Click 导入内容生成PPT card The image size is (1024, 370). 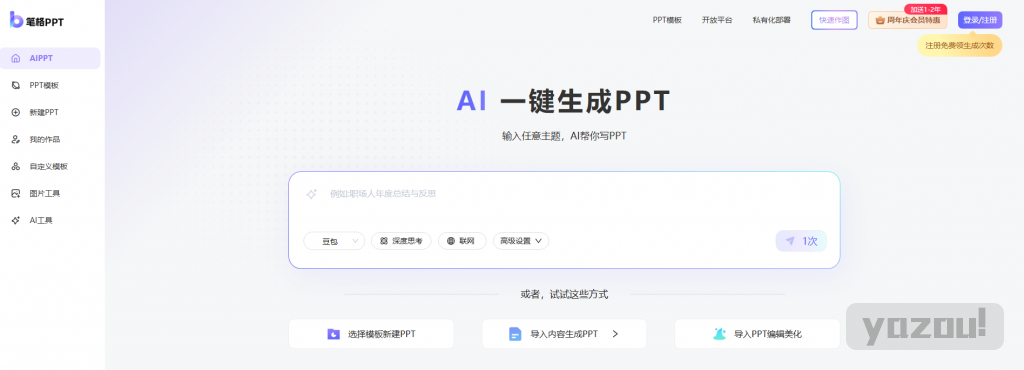564,334
